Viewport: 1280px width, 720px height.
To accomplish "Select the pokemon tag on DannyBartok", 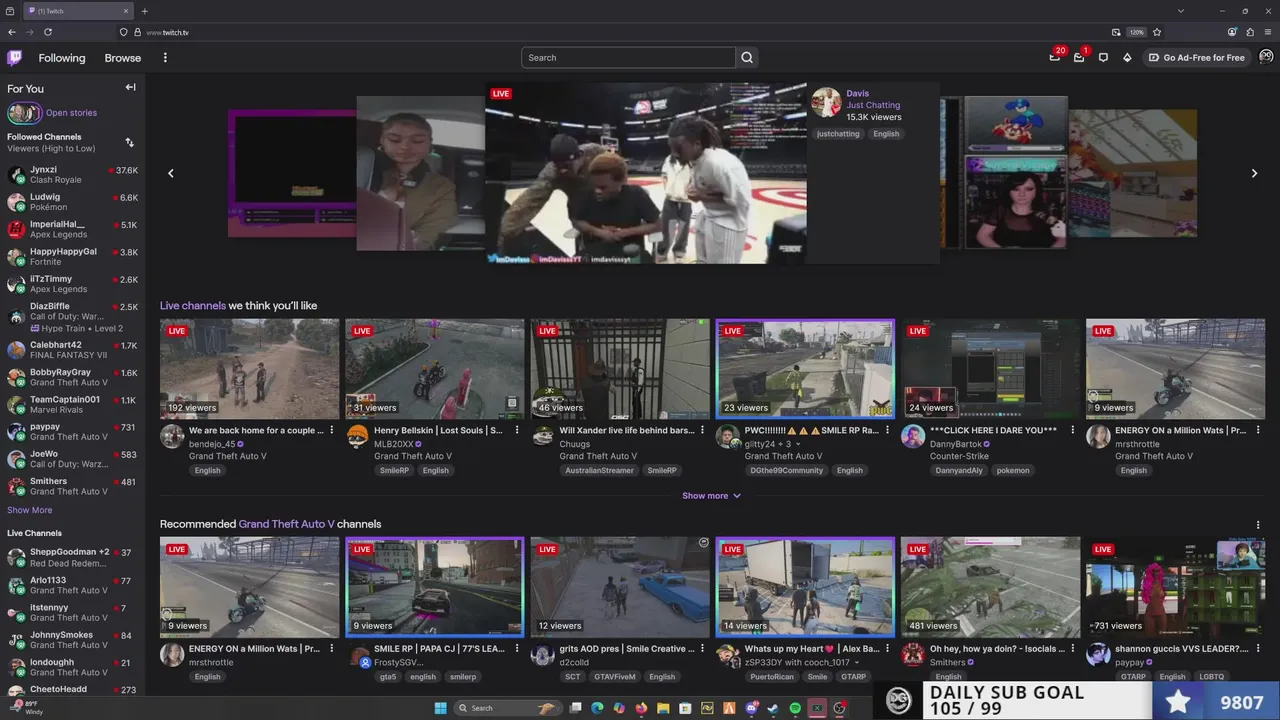I will point(1012,470).
